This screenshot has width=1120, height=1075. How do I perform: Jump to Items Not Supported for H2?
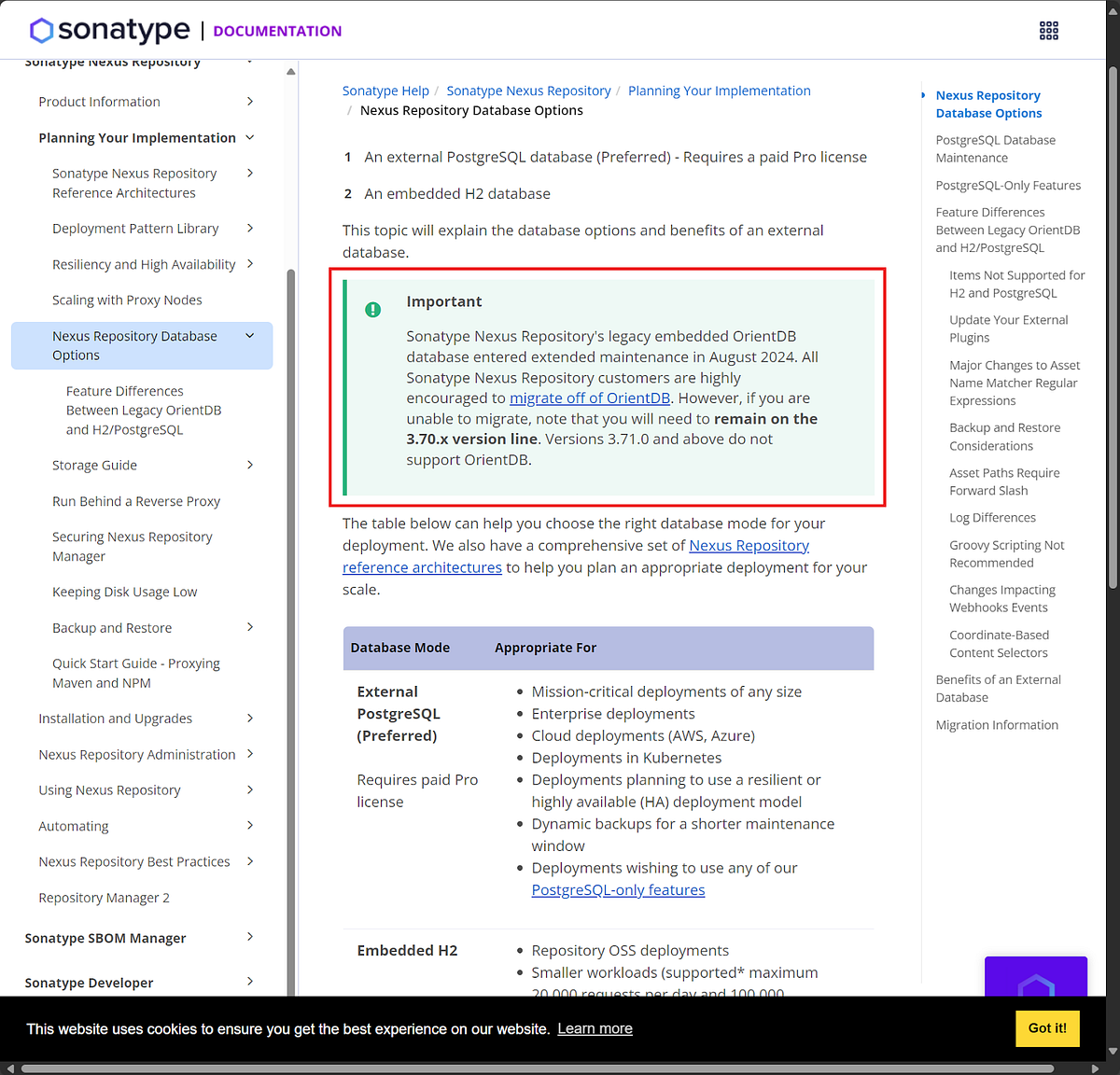pos(1017,285)
